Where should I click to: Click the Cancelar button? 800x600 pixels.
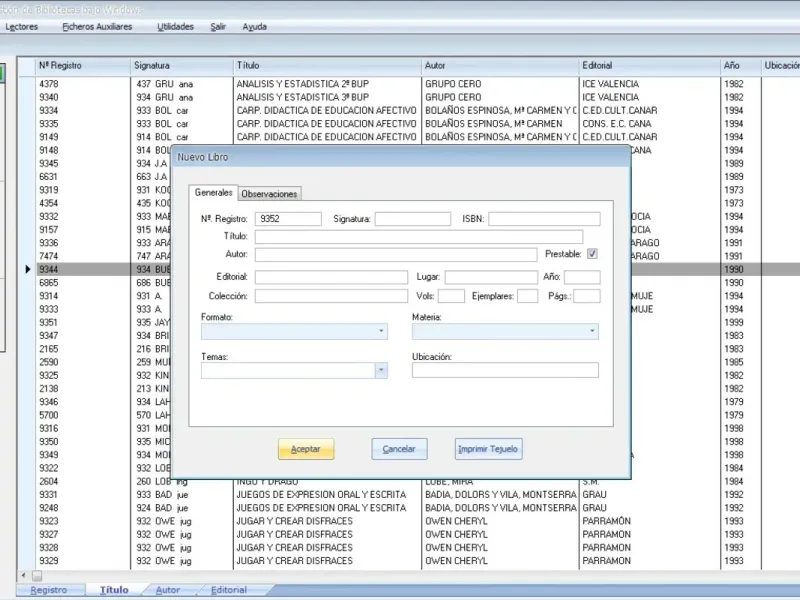pyautogui.click(x=399, y=449)
